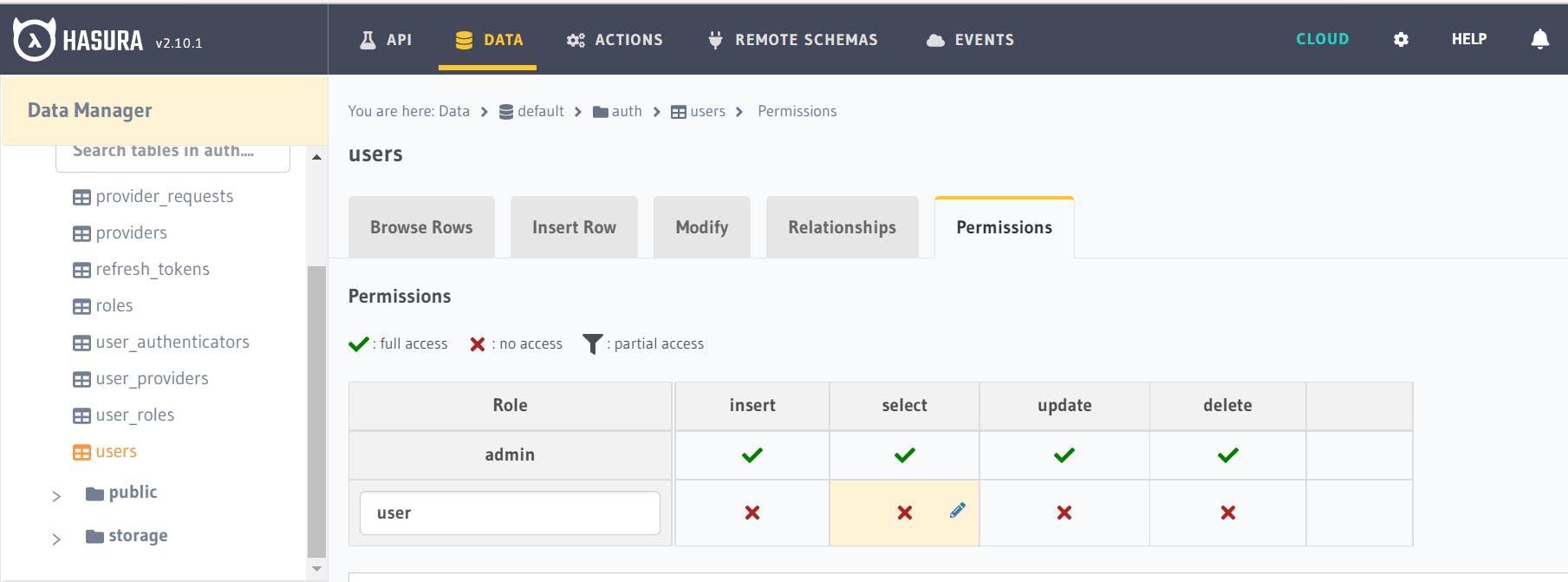This screenshot has height=582, width=1568.
Task: Open provider_requests table
Action: (153, 197)
